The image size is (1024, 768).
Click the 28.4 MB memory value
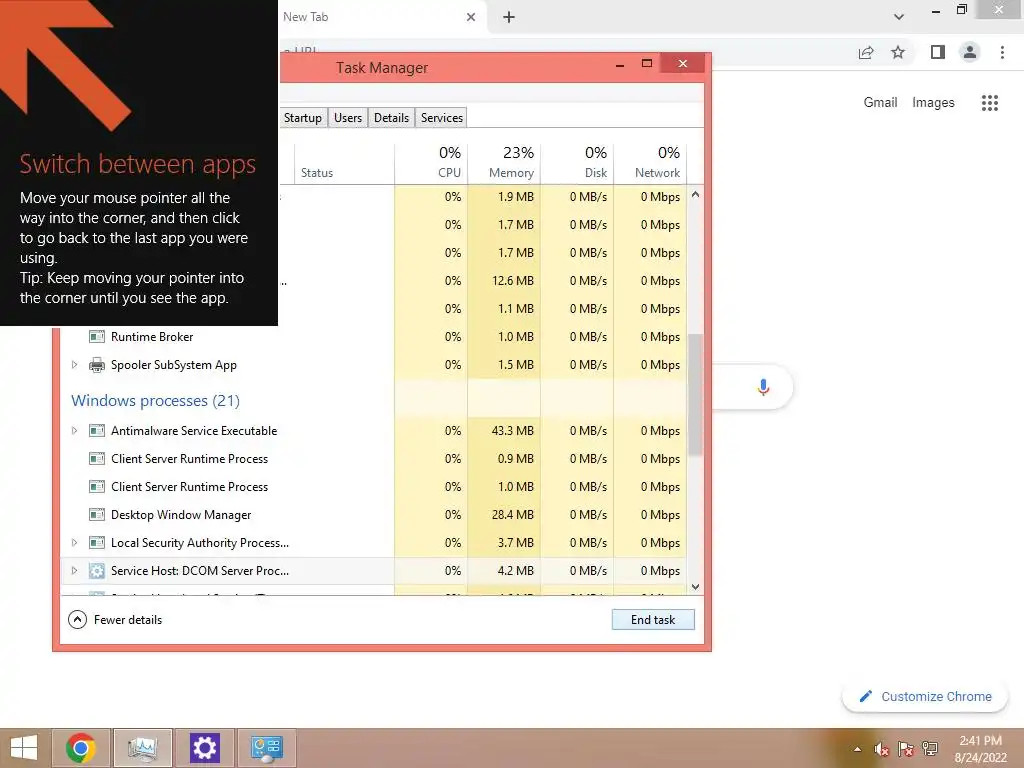pos(513,515)
